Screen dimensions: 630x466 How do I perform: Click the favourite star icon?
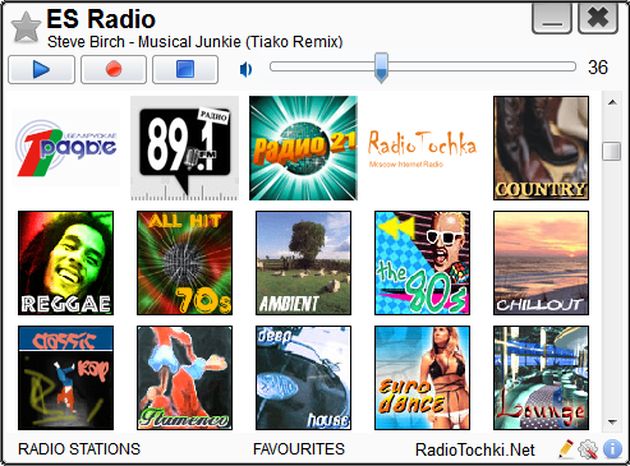pos(26,27)
